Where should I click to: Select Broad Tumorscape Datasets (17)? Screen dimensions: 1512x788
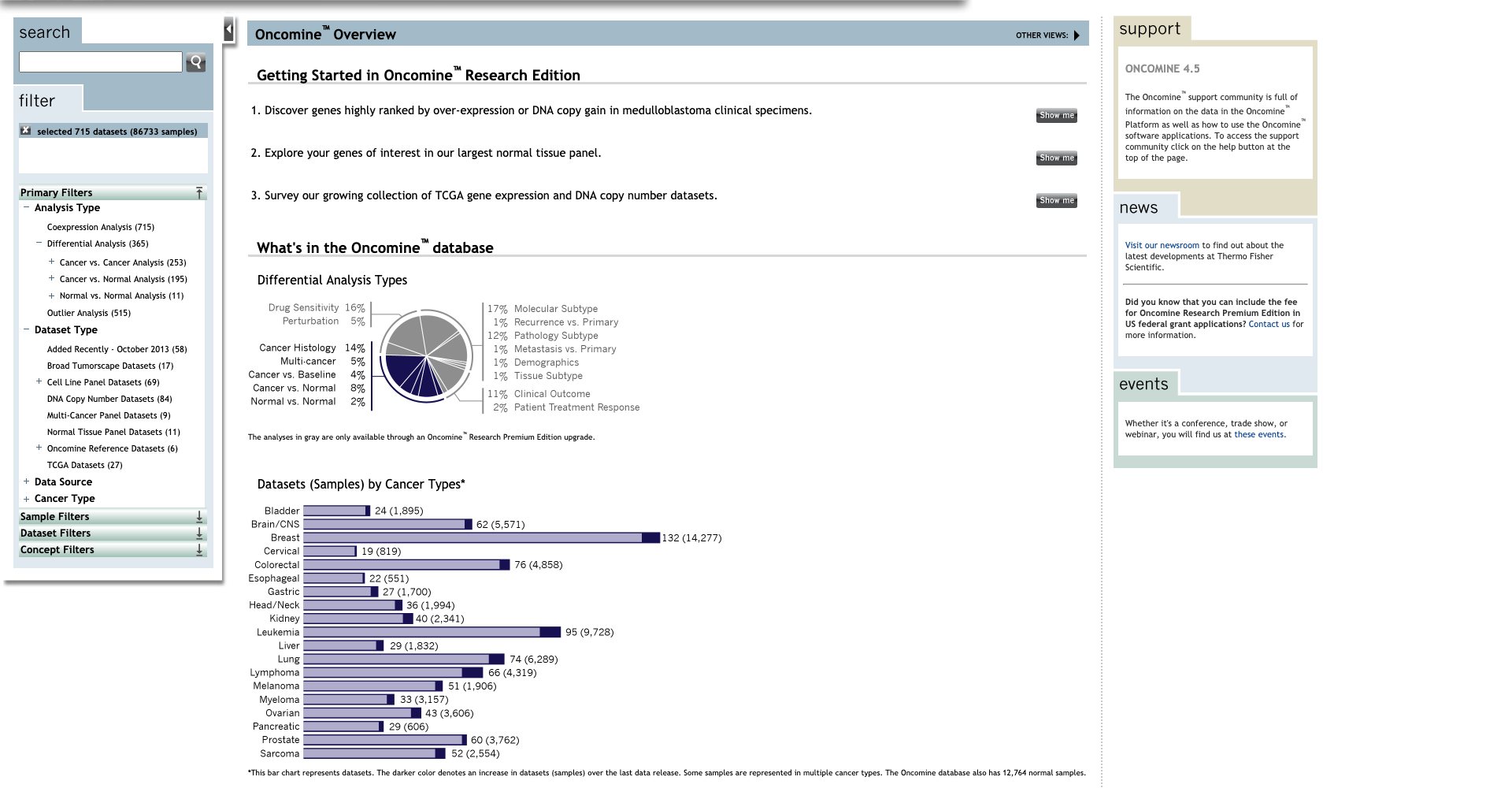pos(110,366)
